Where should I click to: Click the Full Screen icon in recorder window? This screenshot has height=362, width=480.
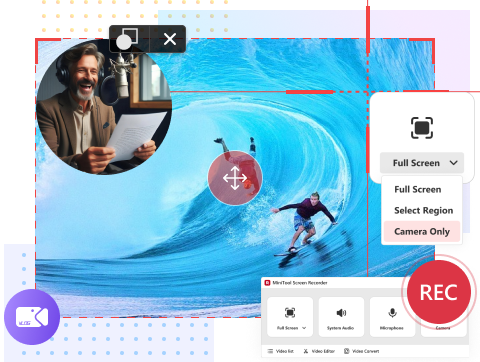pos(290,313)
